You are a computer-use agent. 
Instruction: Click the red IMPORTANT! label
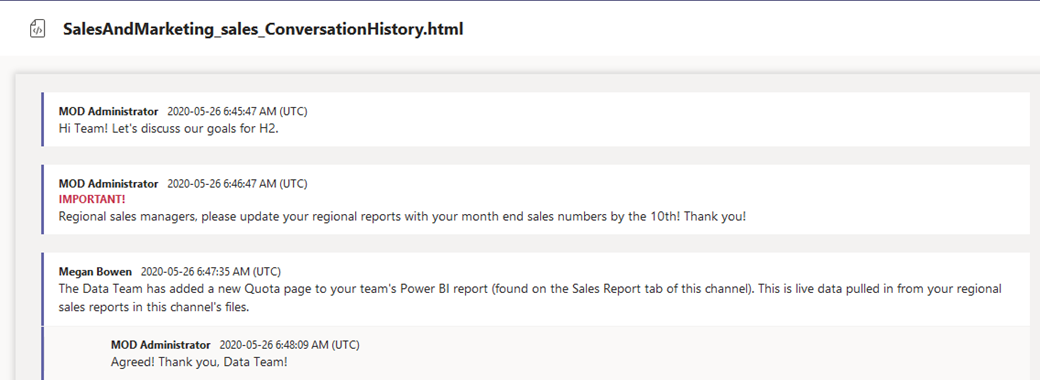(92, 199)
